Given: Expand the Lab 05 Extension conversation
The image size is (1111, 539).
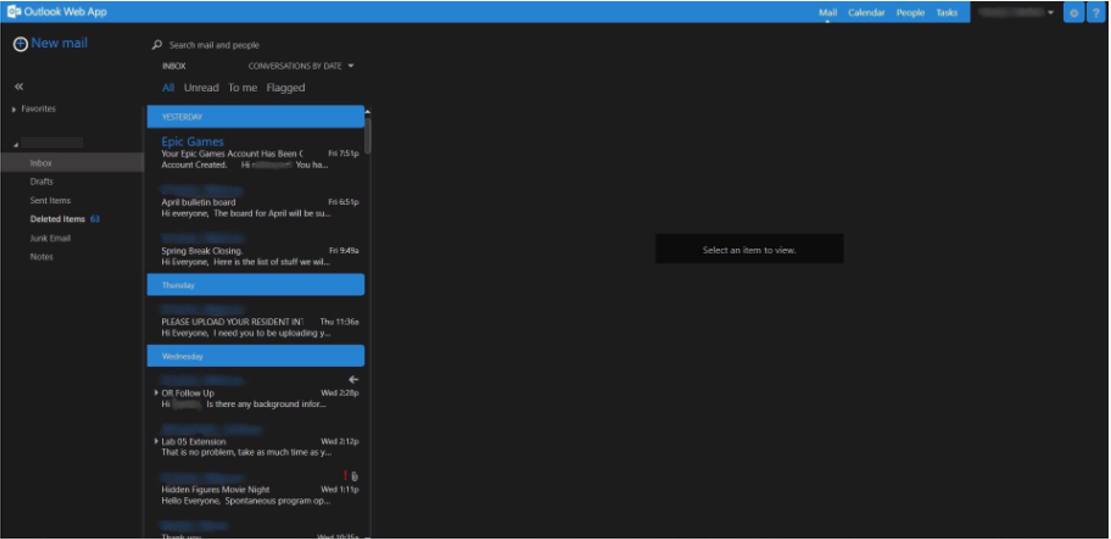Looking at the screenshot, I should (156, 441).
